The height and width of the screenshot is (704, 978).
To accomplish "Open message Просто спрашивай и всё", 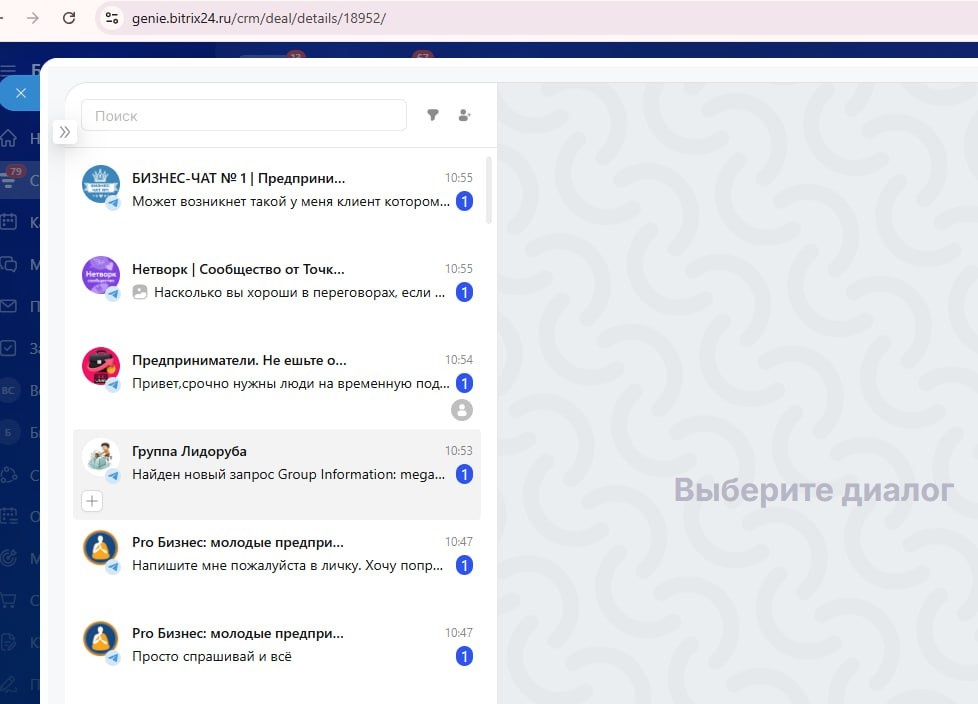I will click(x=211, y=657).
